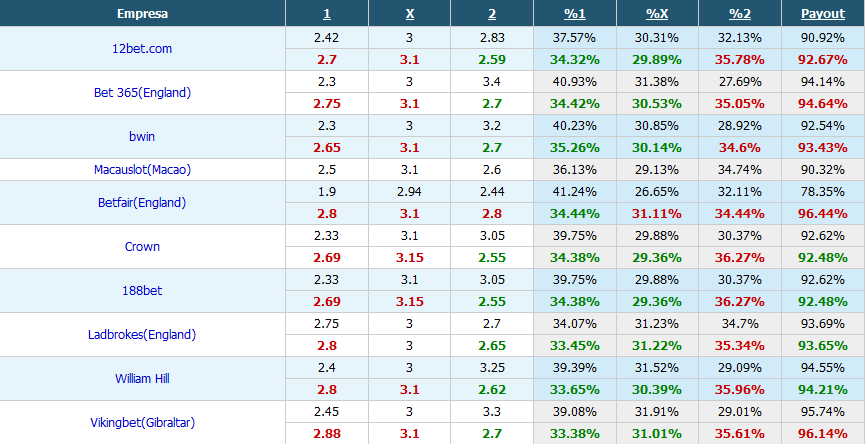Click the 37.57% cell in 12bet.com row

pyautogui.click(x=574, y=38)
